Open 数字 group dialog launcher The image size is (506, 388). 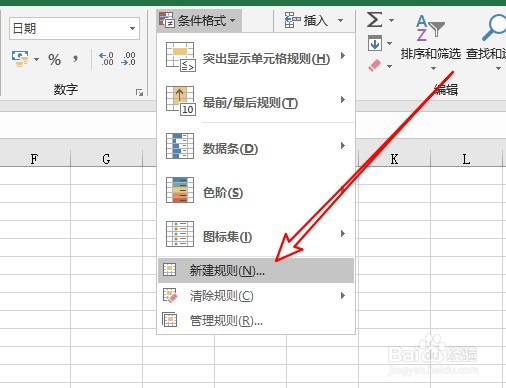pos(140,92)
